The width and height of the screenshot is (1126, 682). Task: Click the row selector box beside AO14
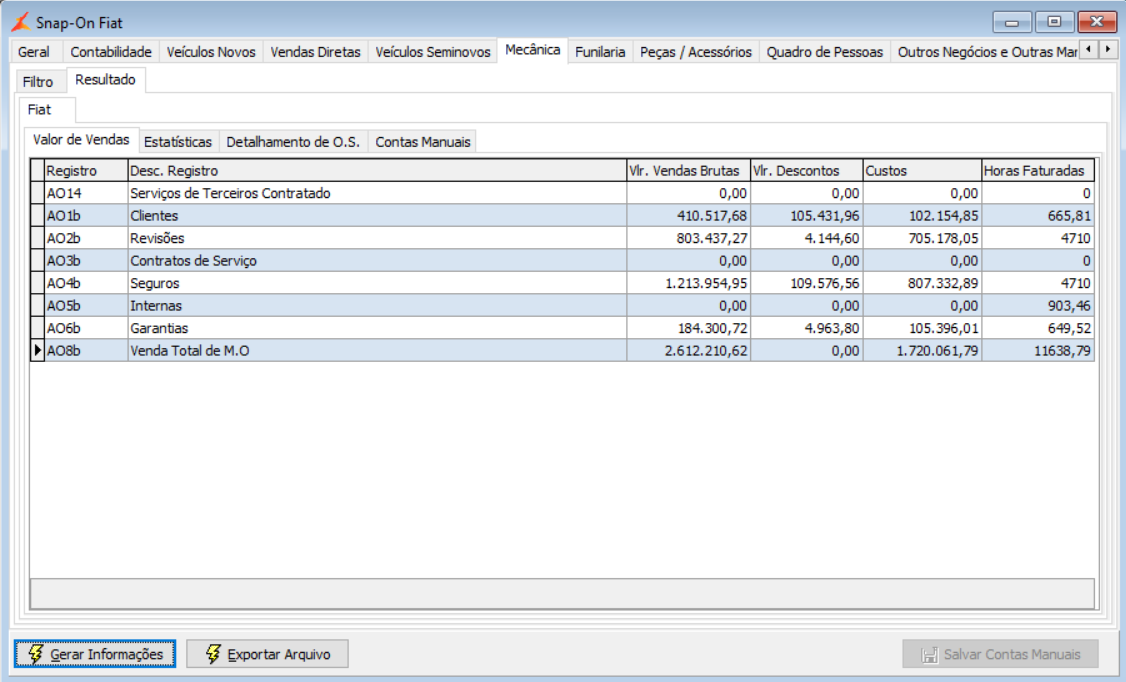coord(37,193)
